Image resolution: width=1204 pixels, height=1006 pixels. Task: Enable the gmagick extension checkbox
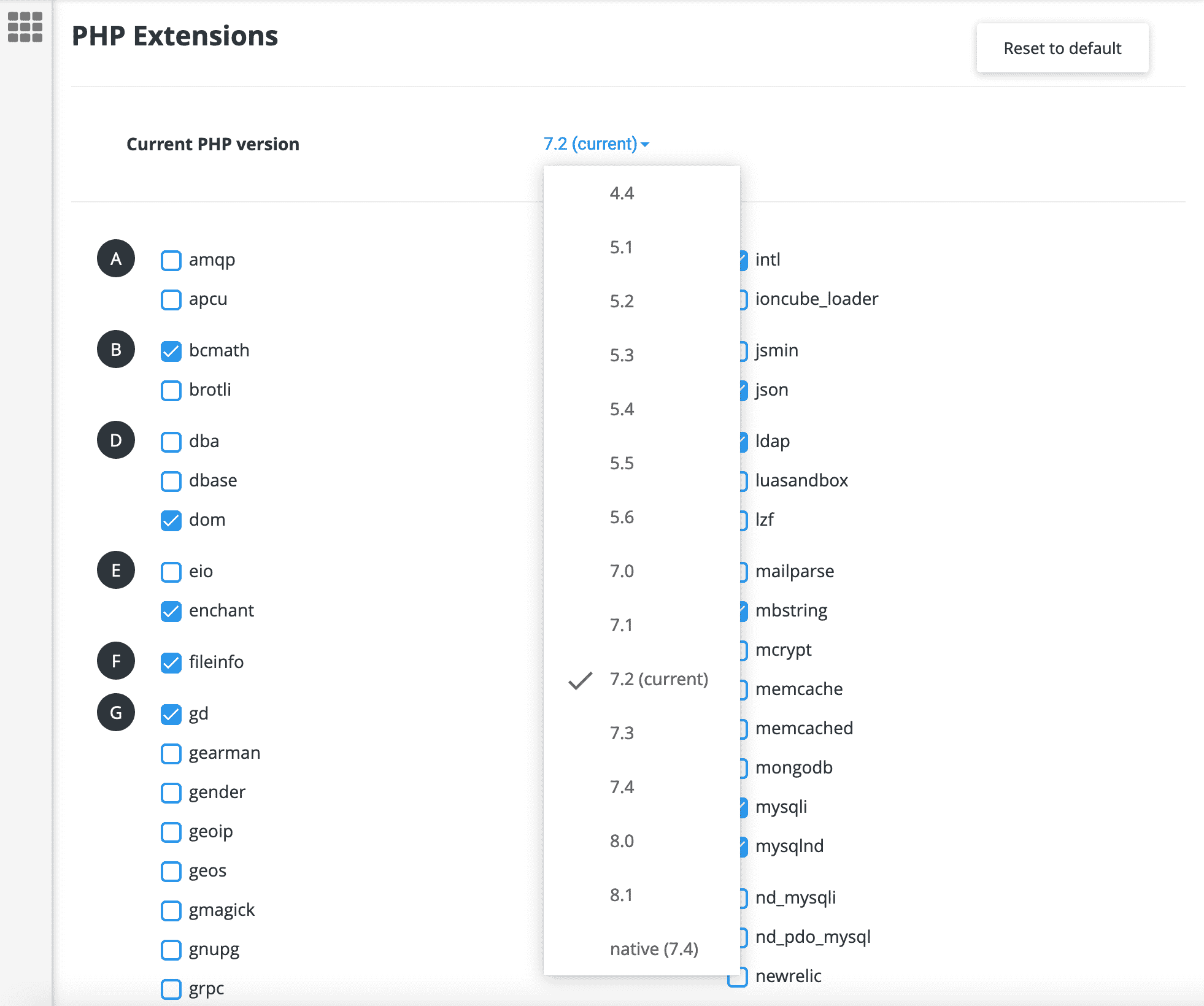point(171,910)
